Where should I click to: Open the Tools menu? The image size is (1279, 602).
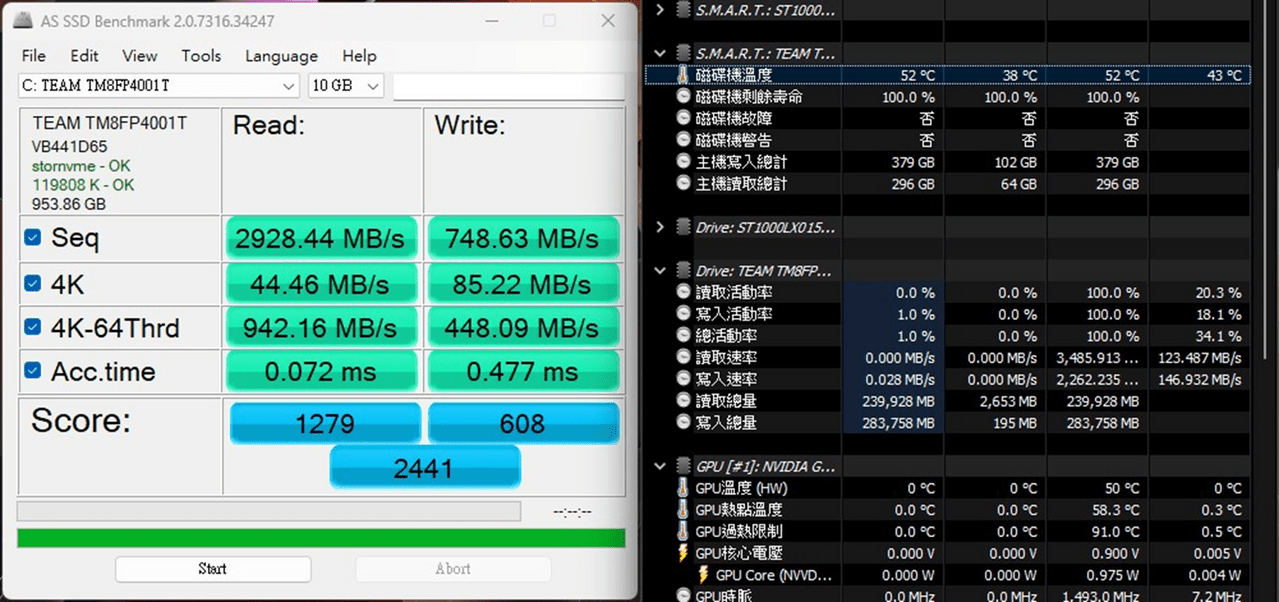[x=201, y=55]
